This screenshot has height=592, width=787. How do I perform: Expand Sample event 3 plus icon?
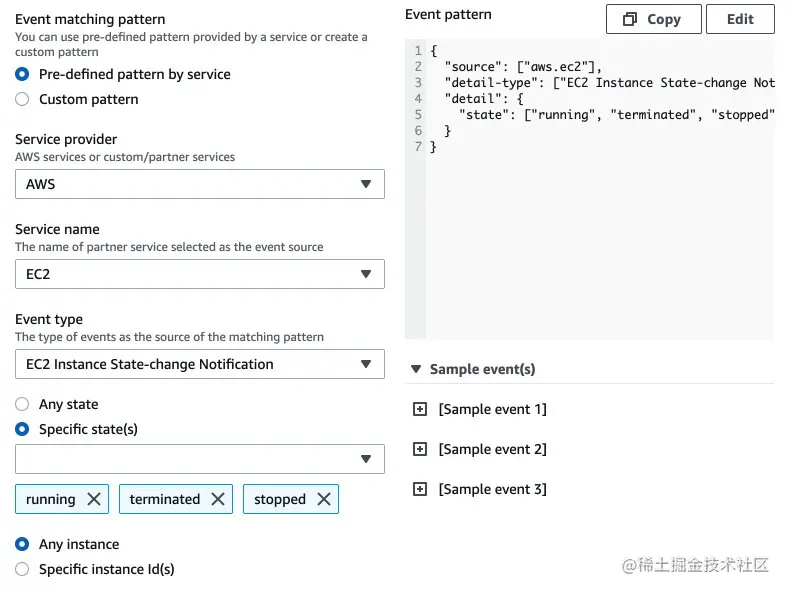click(420, 489)
